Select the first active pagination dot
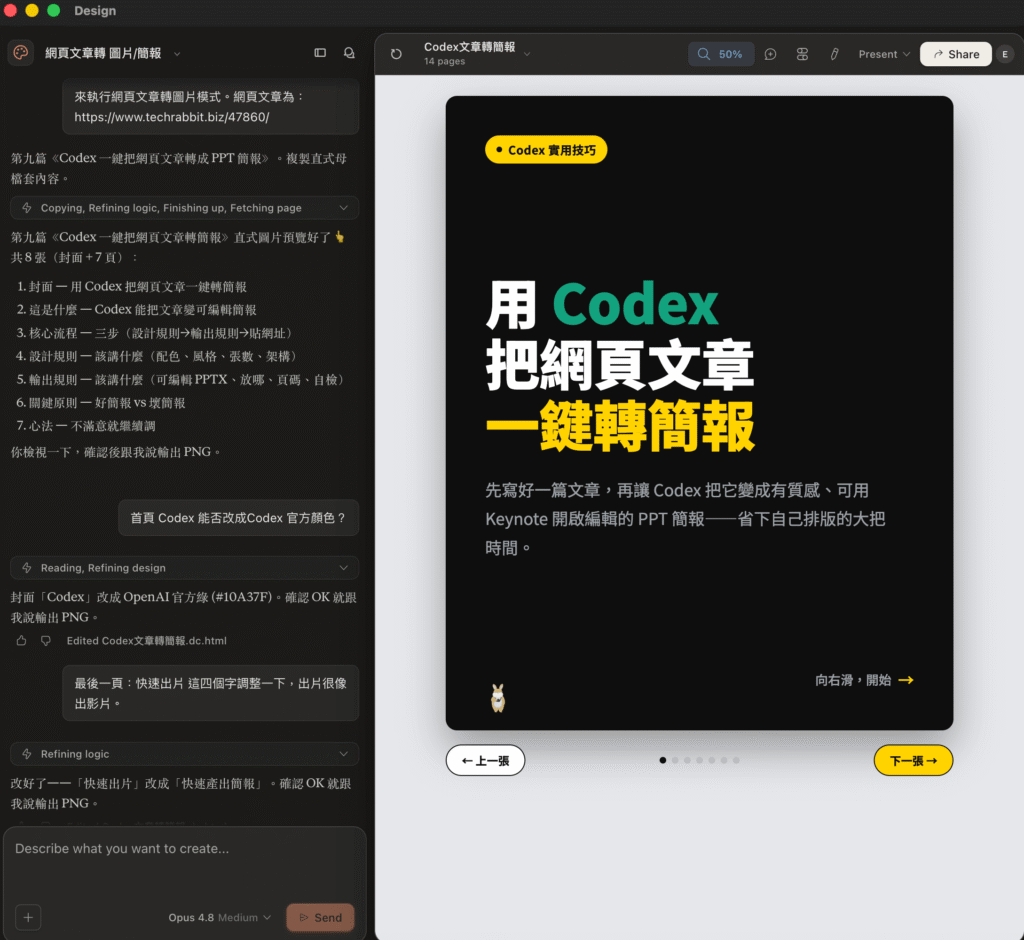Image resolution: width=1024 pixels, height=940 pixels. 663,760
